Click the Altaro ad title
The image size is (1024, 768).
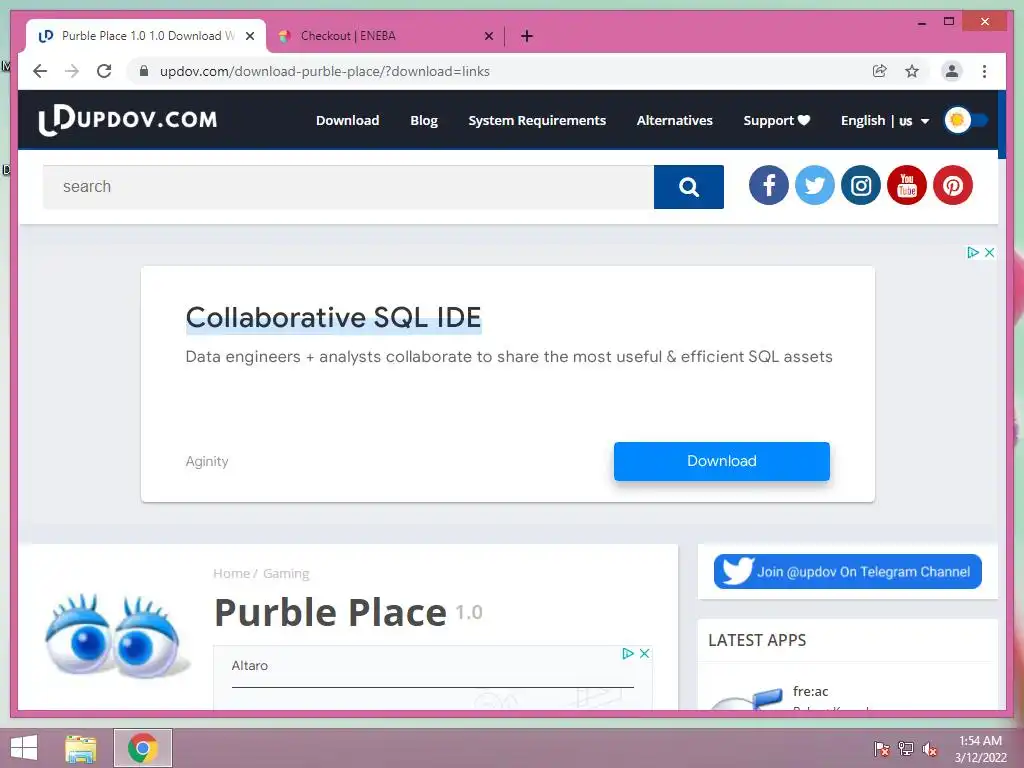pyautogui.click(x=249, y=665)
